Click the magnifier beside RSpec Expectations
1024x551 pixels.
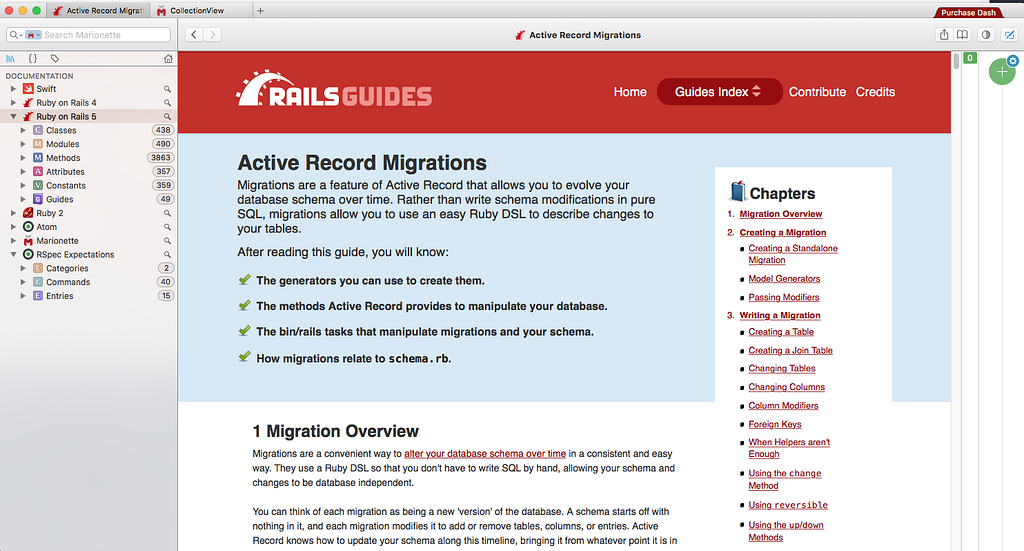pyautogui.click(x=167, y=254)
